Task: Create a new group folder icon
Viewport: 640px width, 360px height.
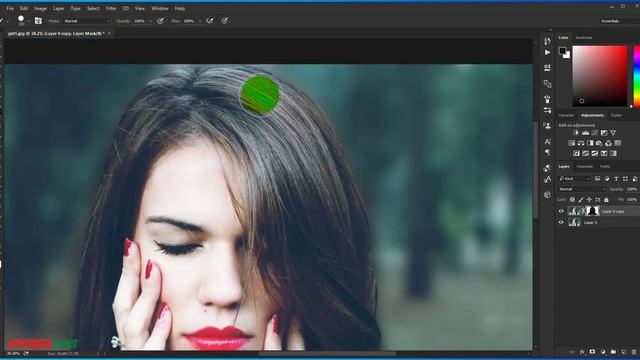Action: pos(613,351)
